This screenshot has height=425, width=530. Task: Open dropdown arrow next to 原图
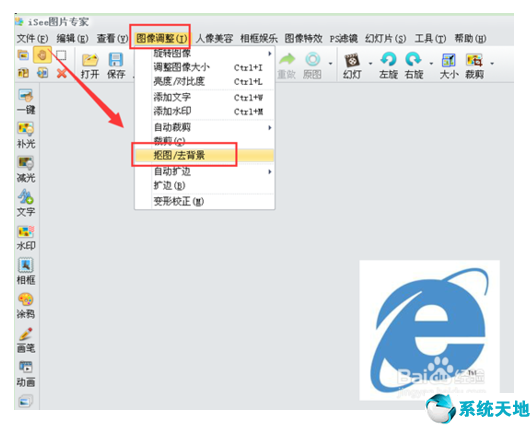[x=330, y=63]
